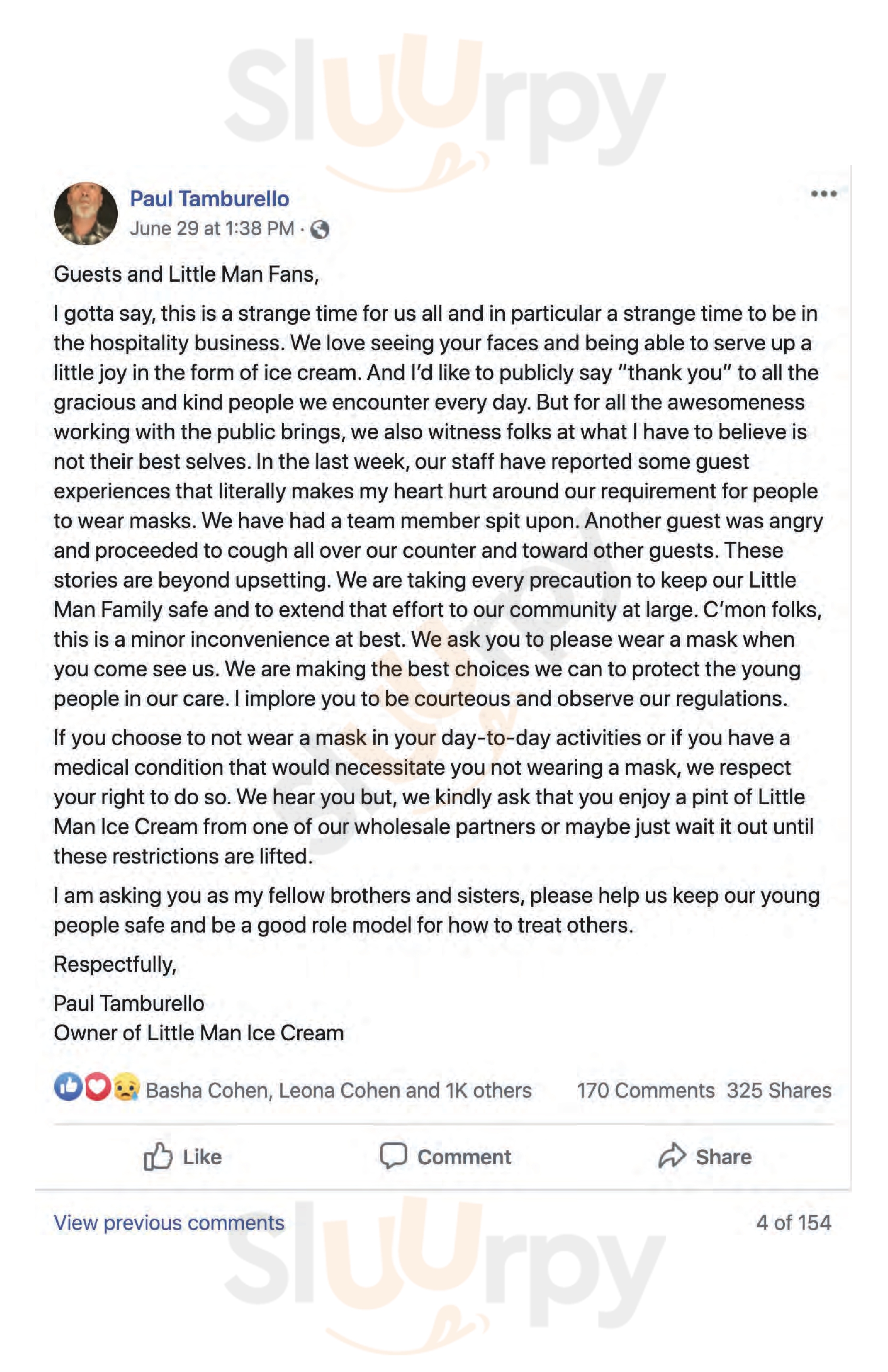Open Paul Tamburello's profile picture
This screenshot has width=888, height=1372.
[86, 214]
